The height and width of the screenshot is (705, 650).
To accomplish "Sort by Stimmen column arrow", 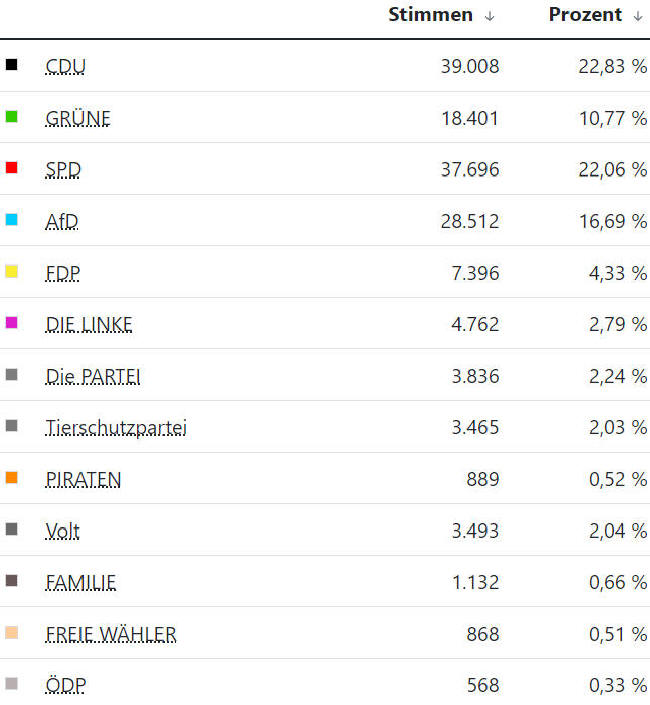I will click(490, 16).
